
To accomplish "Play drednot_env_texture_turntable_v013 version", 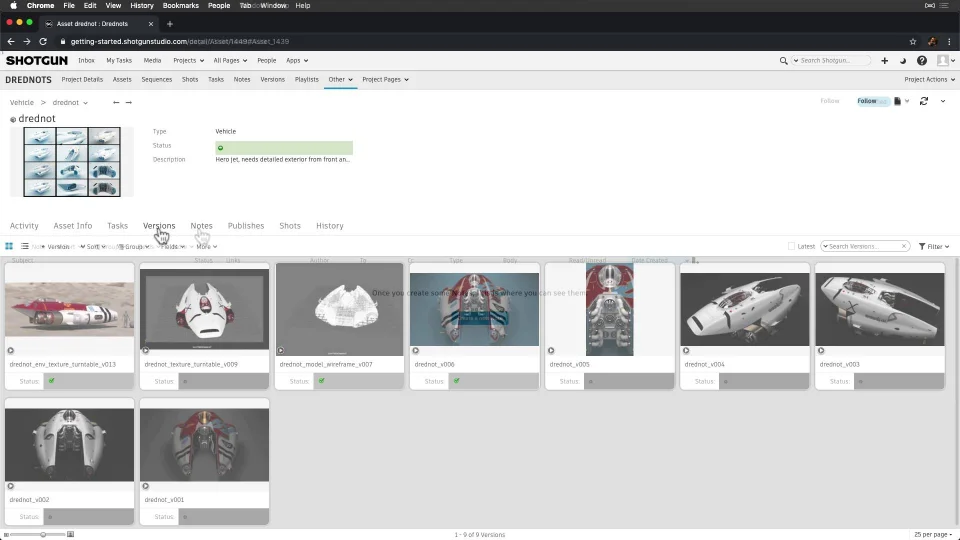I will coord(10,350).
